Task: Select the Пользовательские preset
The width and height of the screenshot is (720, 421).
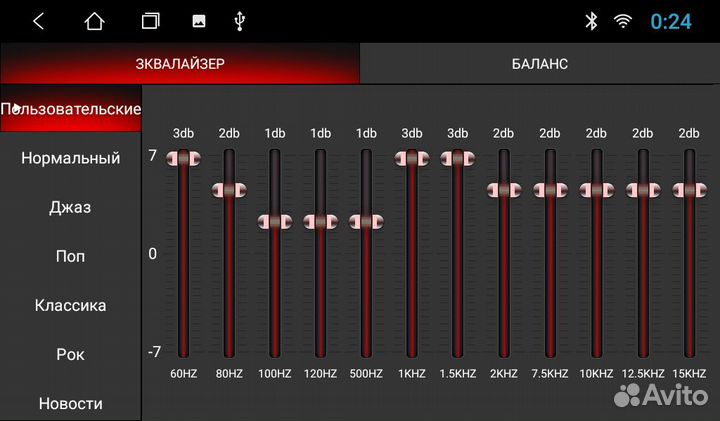Action: tap(70, 108)
